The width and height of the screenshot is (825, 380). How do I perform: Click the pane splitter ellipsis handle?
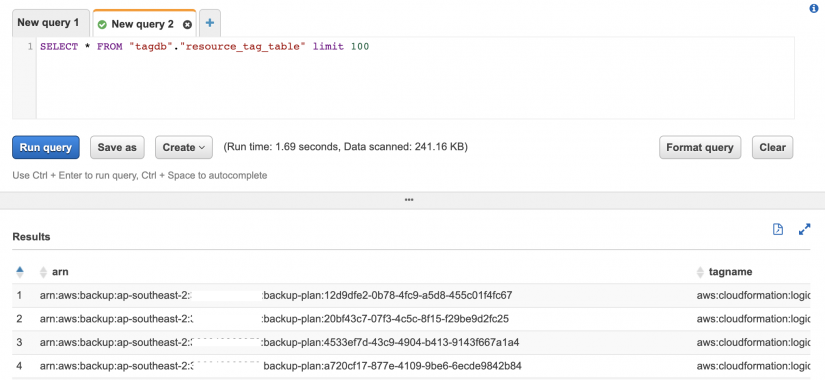click(409, 200)
